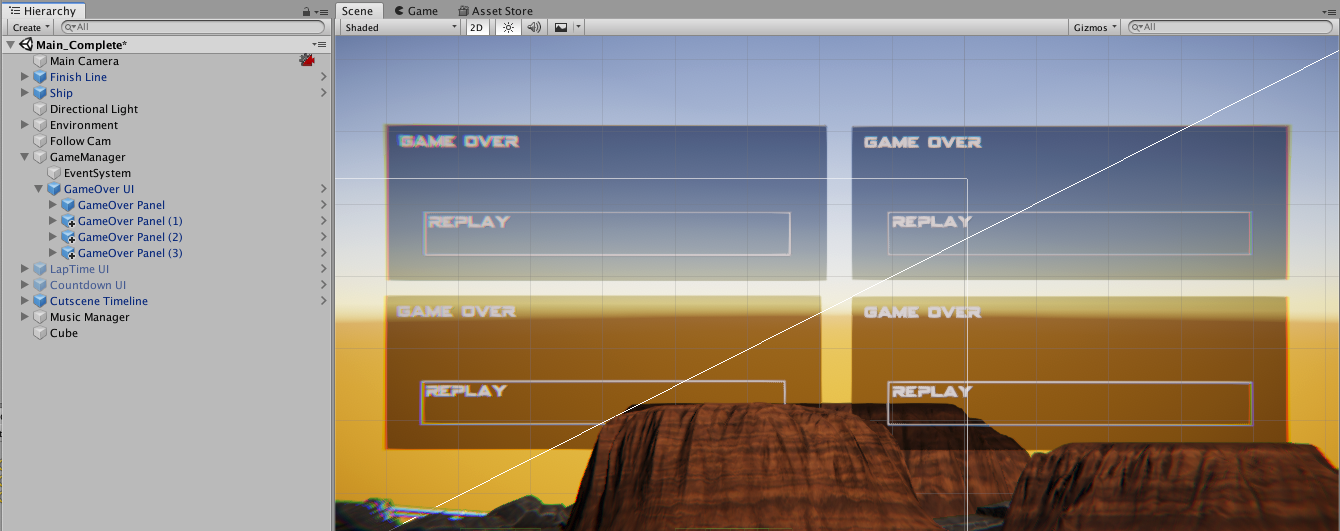Open GameOver UI prefab via right chevron
1340x531 pixels.
(323, 189)
